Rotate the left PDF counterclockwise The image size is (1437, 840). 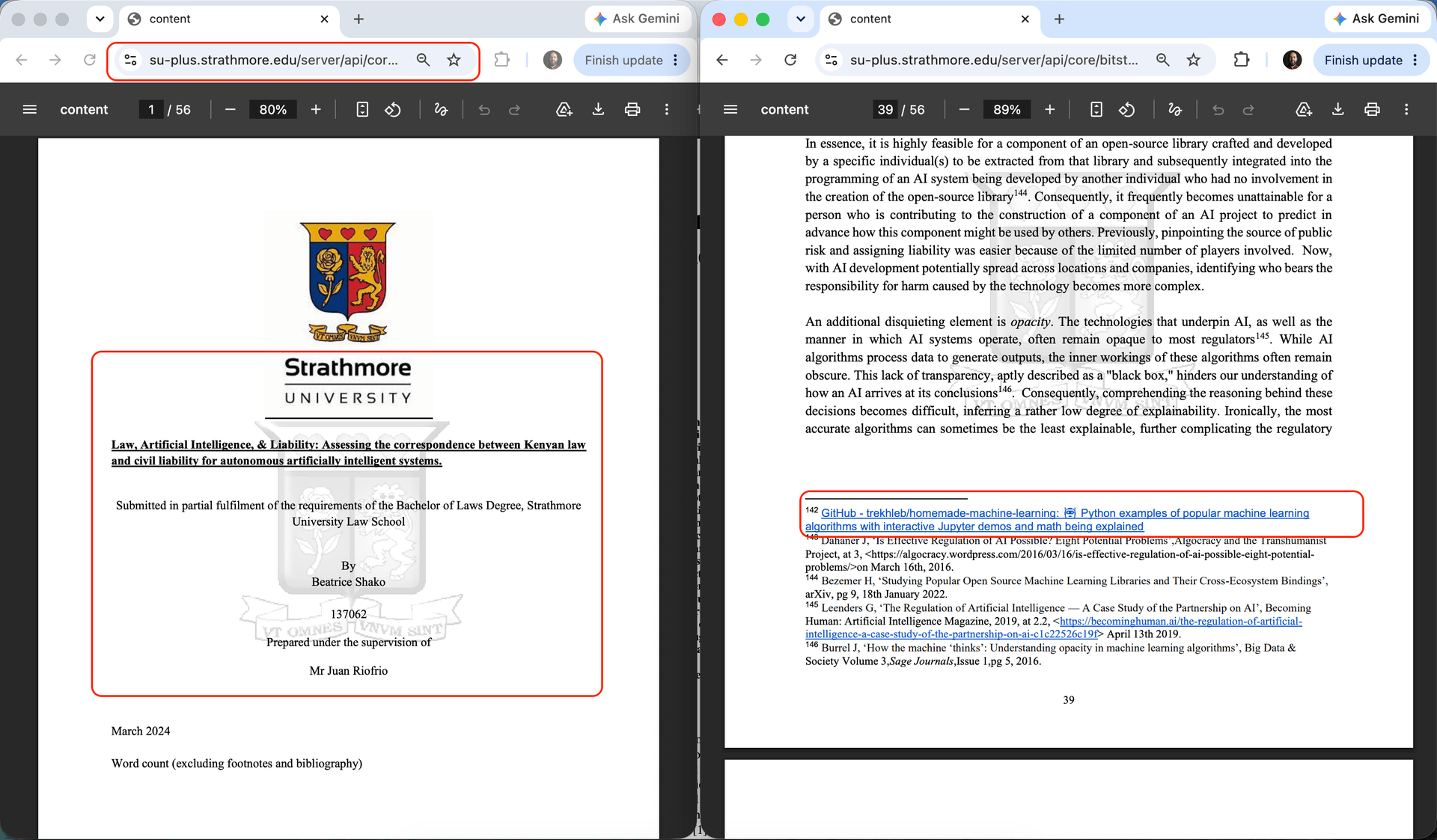pyautogui.click(x=393, y=109)
